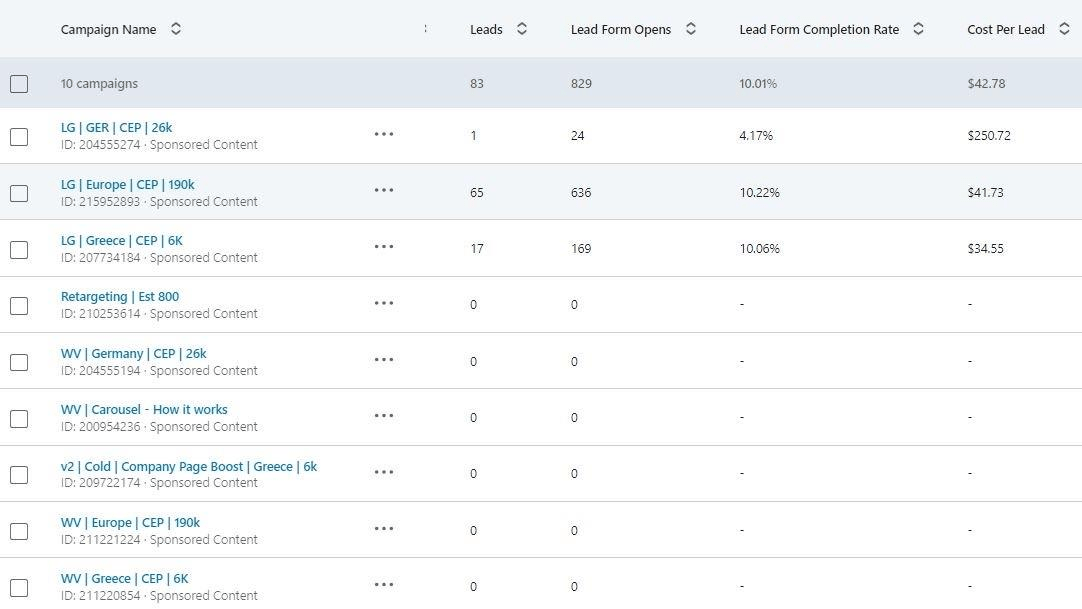Screen dimensions: 1082x609
Task: Open the more-options dots for Retargeting | Est 800
Action: [384, 303]
